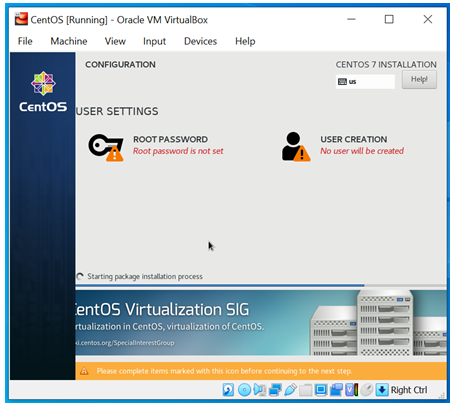This screenshot has height=406, width=454.
Task: Click the warning triangle in orange bar
Action: 84,371
